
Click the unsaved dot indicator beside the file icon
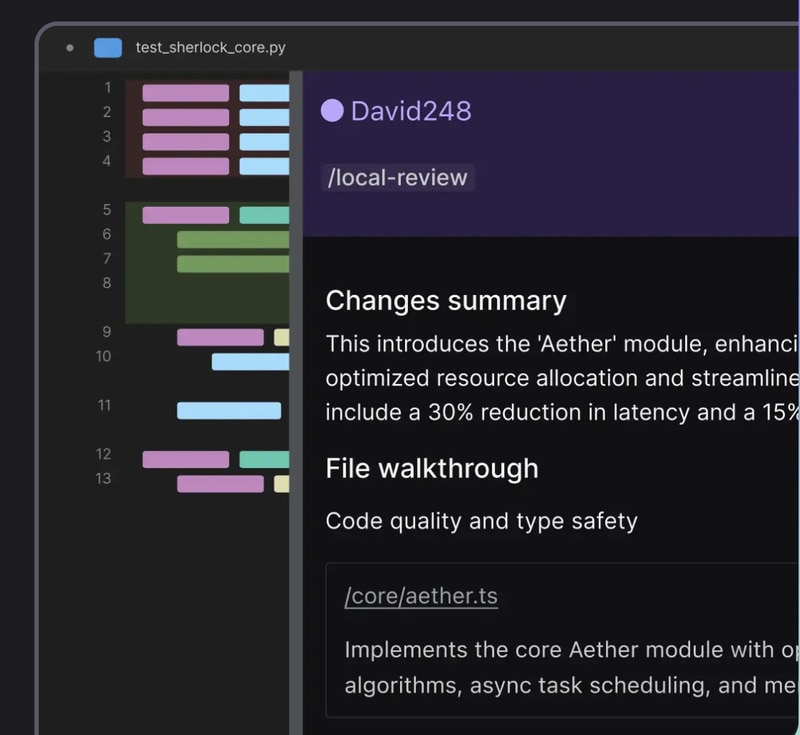click(69, 47)
